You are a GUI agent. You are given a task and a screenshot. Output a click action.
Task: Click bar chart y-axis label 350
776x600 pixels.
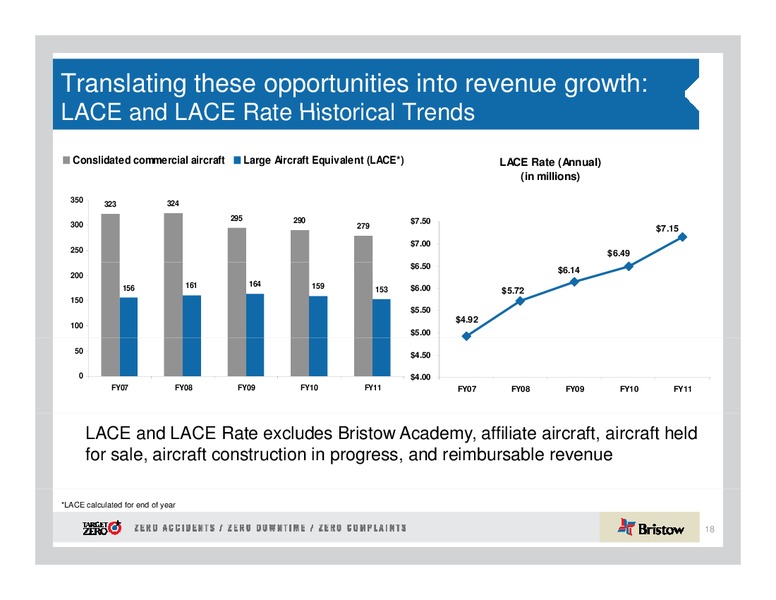(77, 200)
